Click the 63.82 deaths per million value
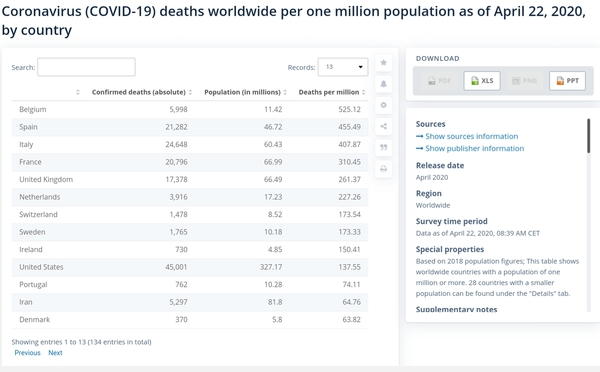The height and width of the screenshot is (372, 600). (352, 320)
